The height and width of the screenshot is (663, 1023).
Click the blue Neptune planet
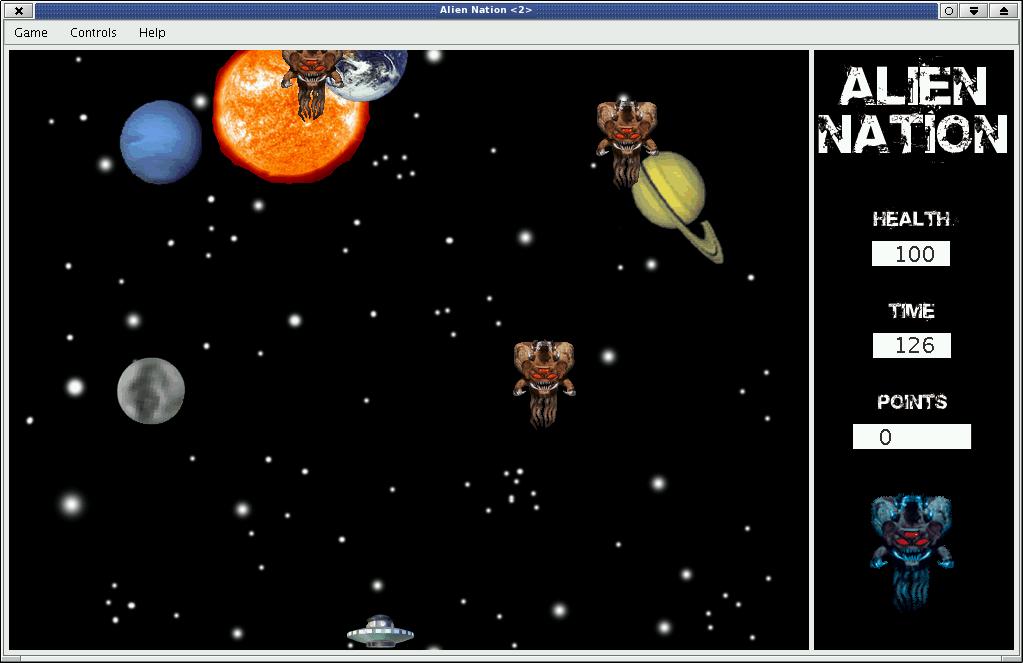[x=160, y=142]
